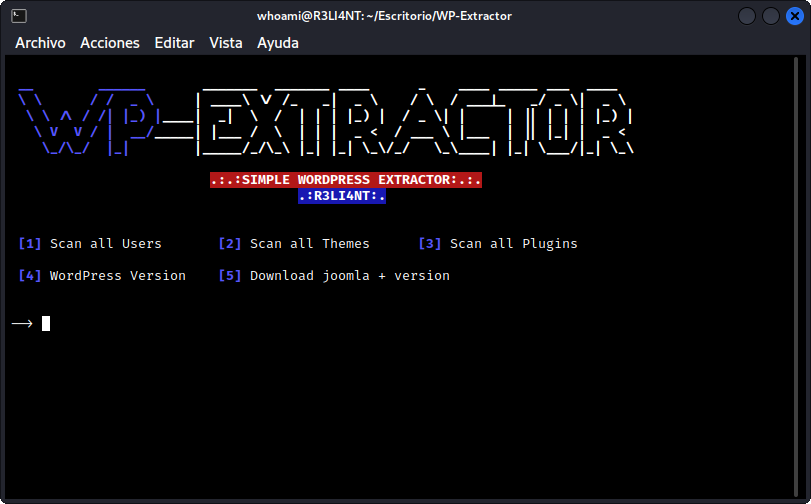The height and width of the screenshot is (504, 811).
Task: Close the terminal window with blue X
Action: (794, 16)
